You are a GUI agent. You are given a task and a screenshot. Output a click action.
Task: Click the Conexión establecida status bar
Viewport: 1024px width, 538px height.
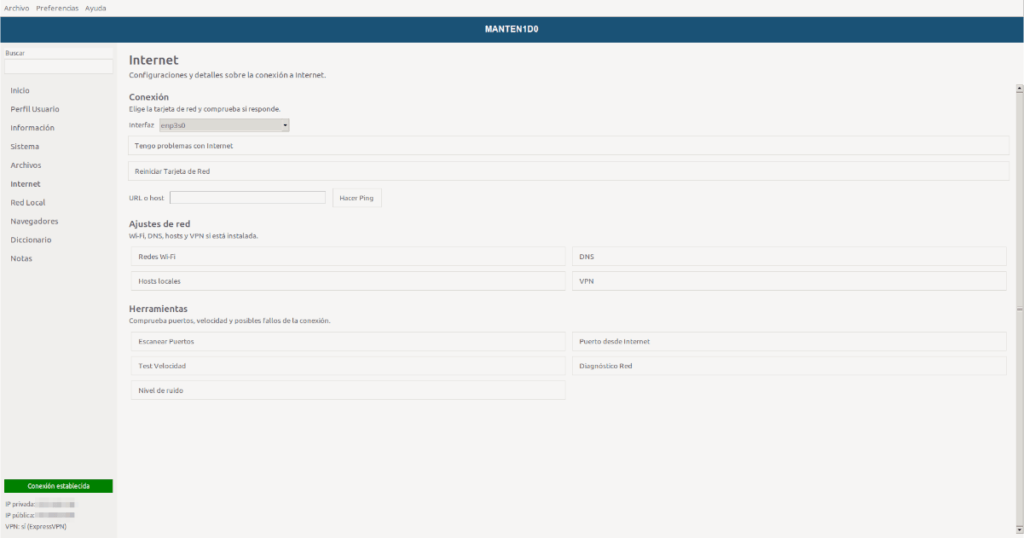click(x=58, y=486)
